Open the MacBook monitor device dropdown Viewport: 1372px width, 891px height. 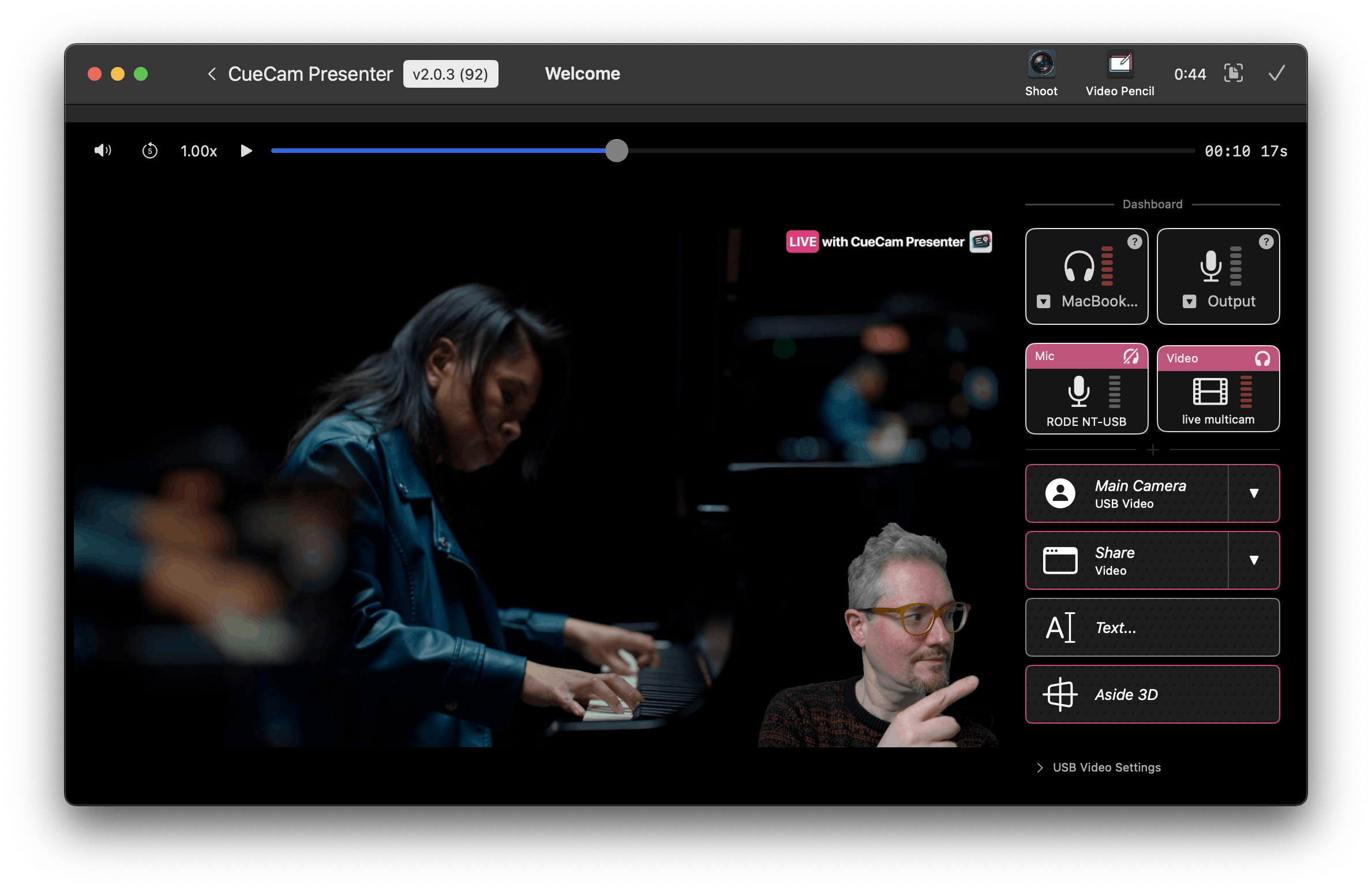[x=1043, y=301]
